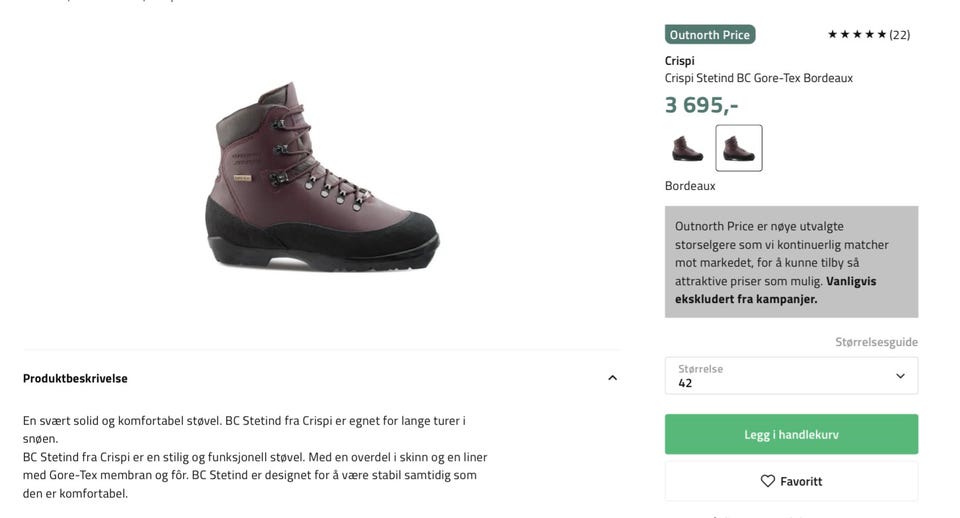Open the Størrelsesguide link
Viewport: 960px width, 518px height.
(876, 342)
